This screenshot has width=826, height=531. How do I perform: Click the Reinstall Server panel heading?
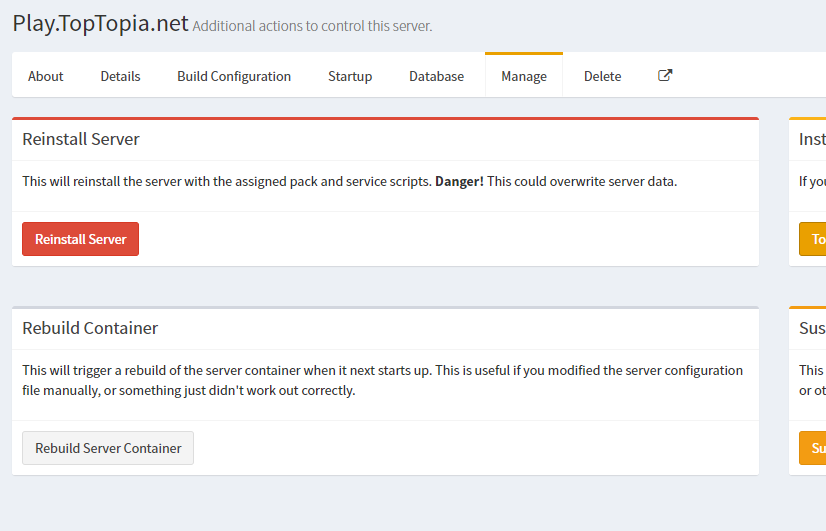(81, 139)
